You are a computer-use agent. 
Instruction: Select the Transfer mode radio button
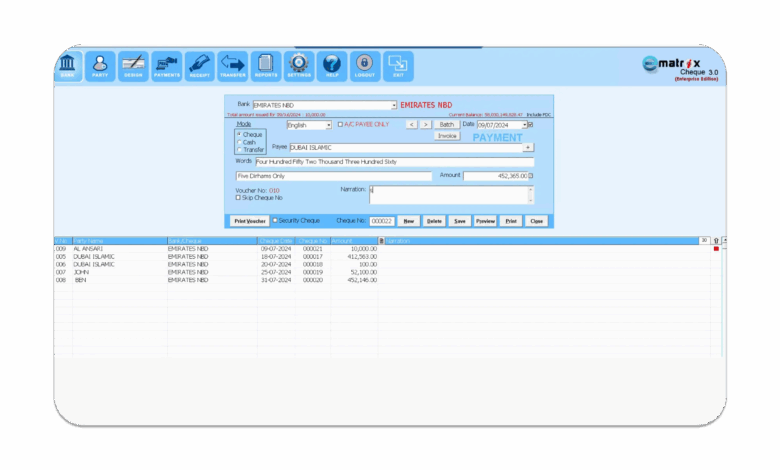point(239,150)
